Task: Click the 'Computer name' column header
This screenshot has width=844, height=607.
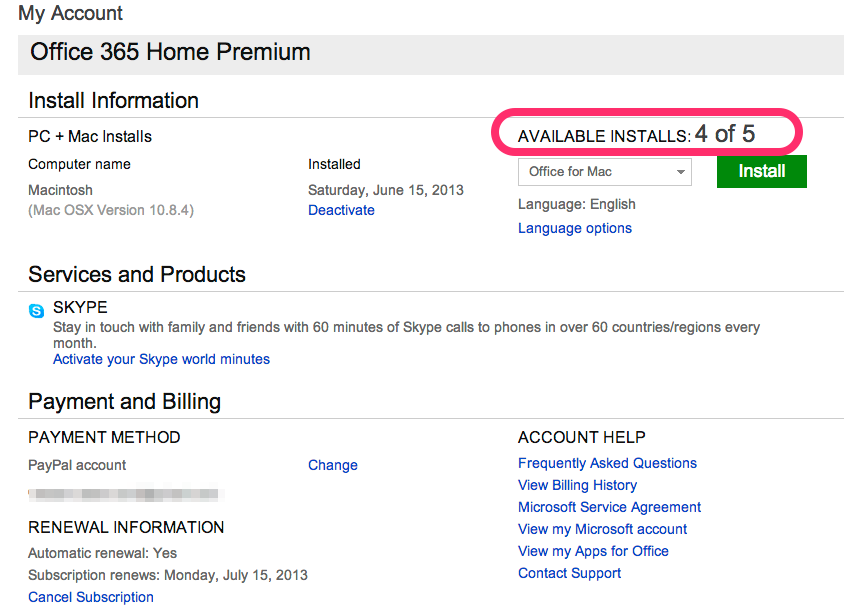Action: coord(79,164)
